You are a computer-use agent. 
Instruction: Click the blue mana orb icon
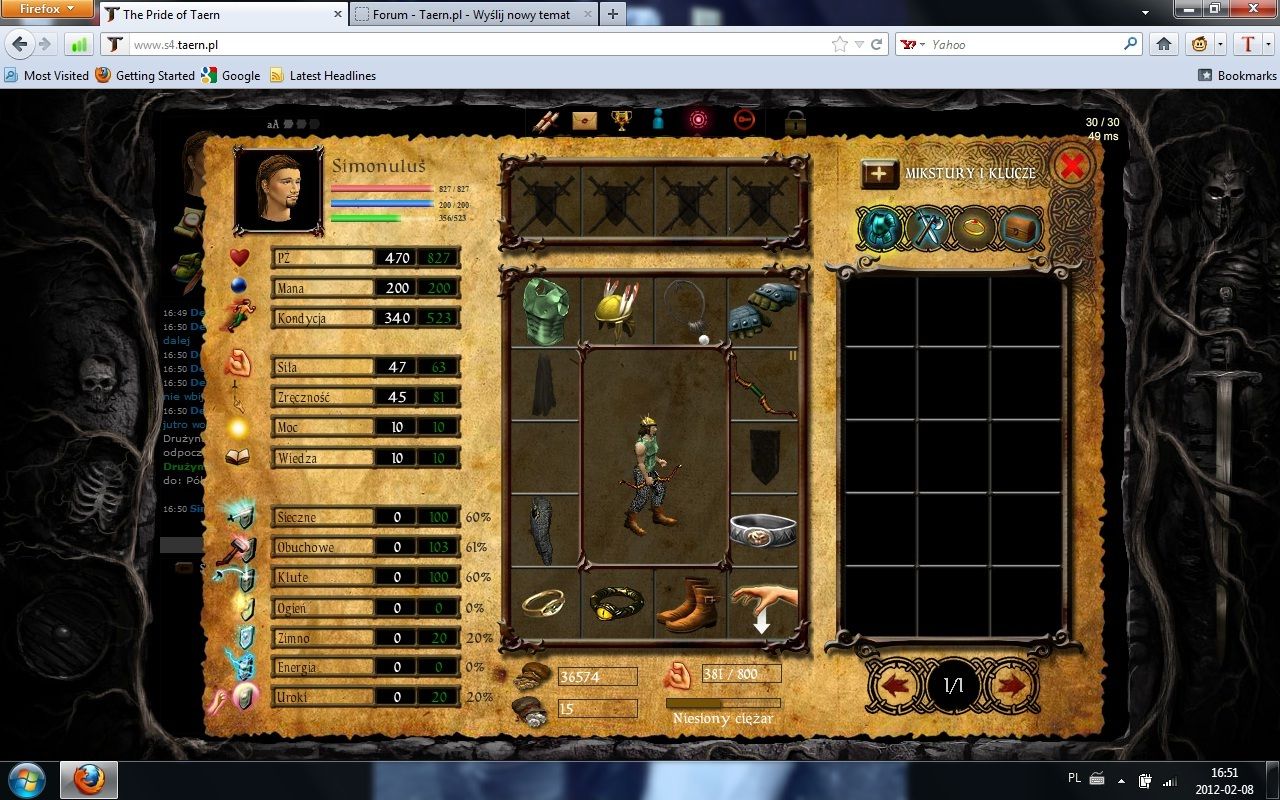238,287
